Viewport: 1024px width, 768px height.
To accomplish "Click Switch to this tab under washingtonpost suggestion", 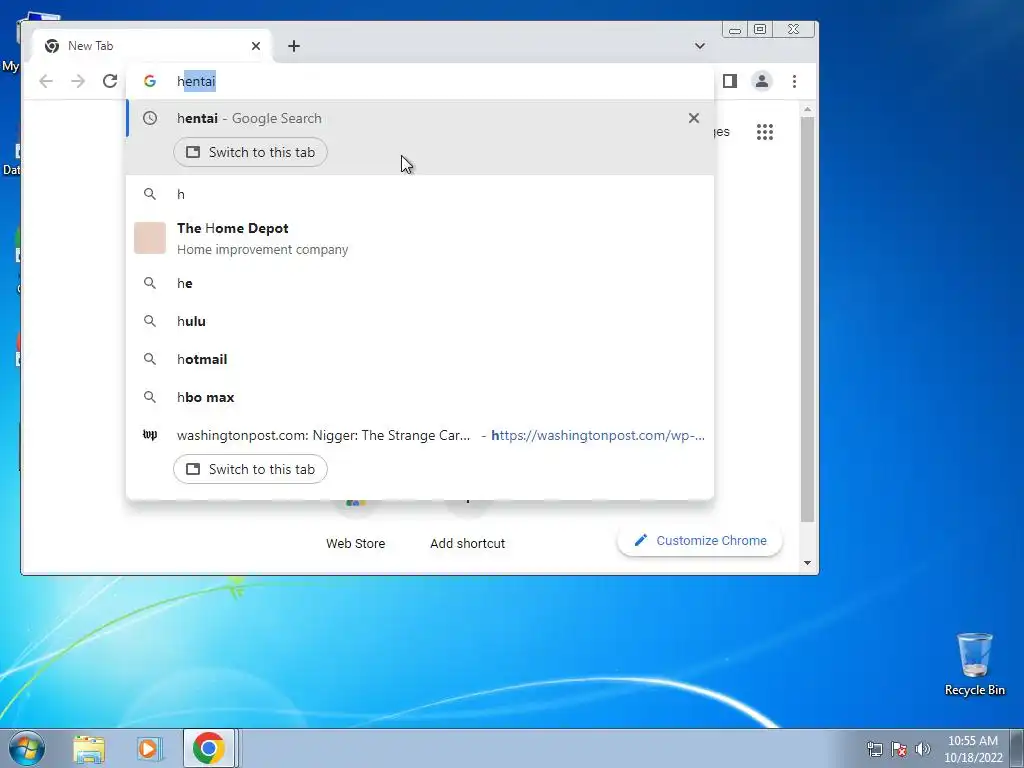I will coord(250,469).
